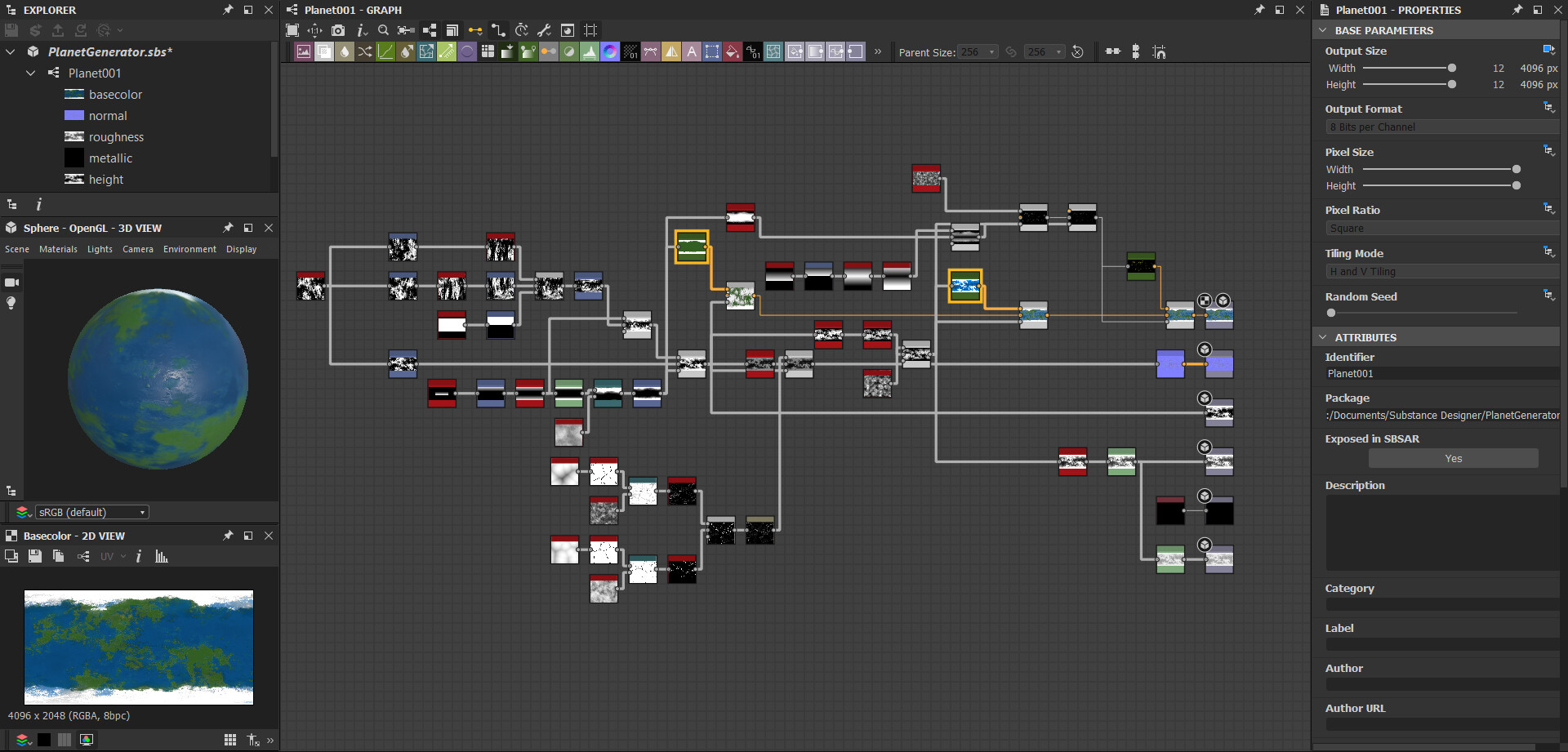Open the sRGB (default) color profile dropdown
This screenshot has height=752, width=1568.
point(92,512)
